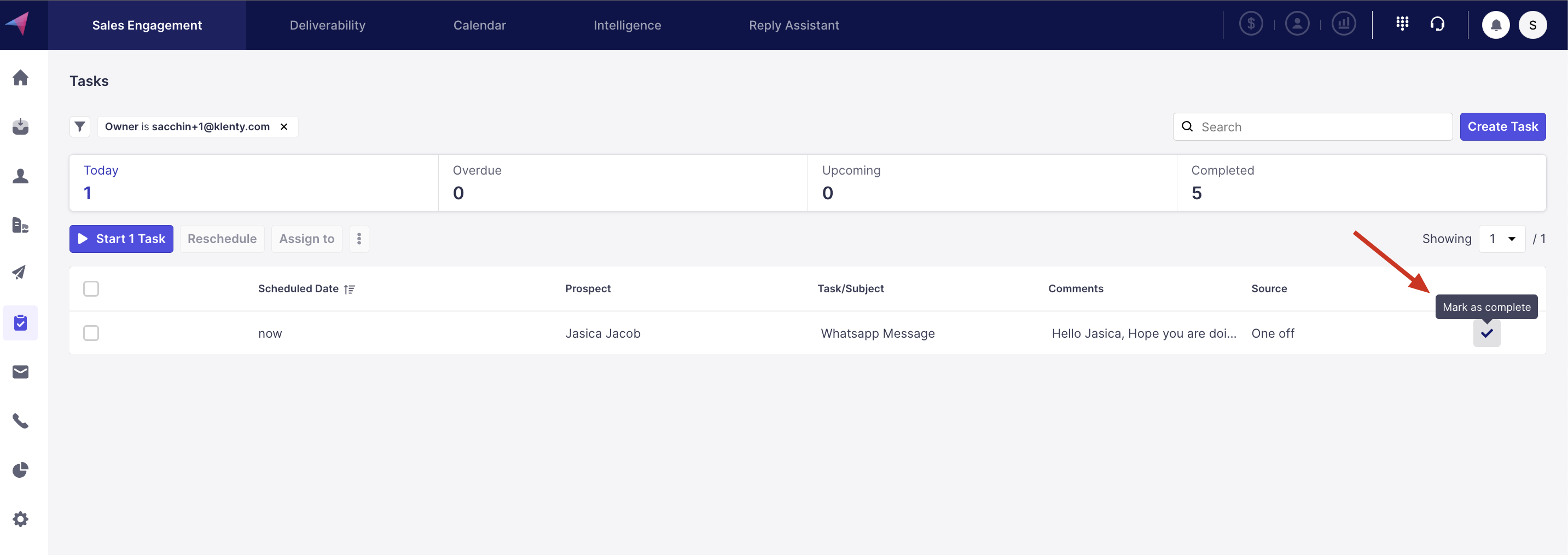Select all tasks with header checkbox

click(91, 288)
